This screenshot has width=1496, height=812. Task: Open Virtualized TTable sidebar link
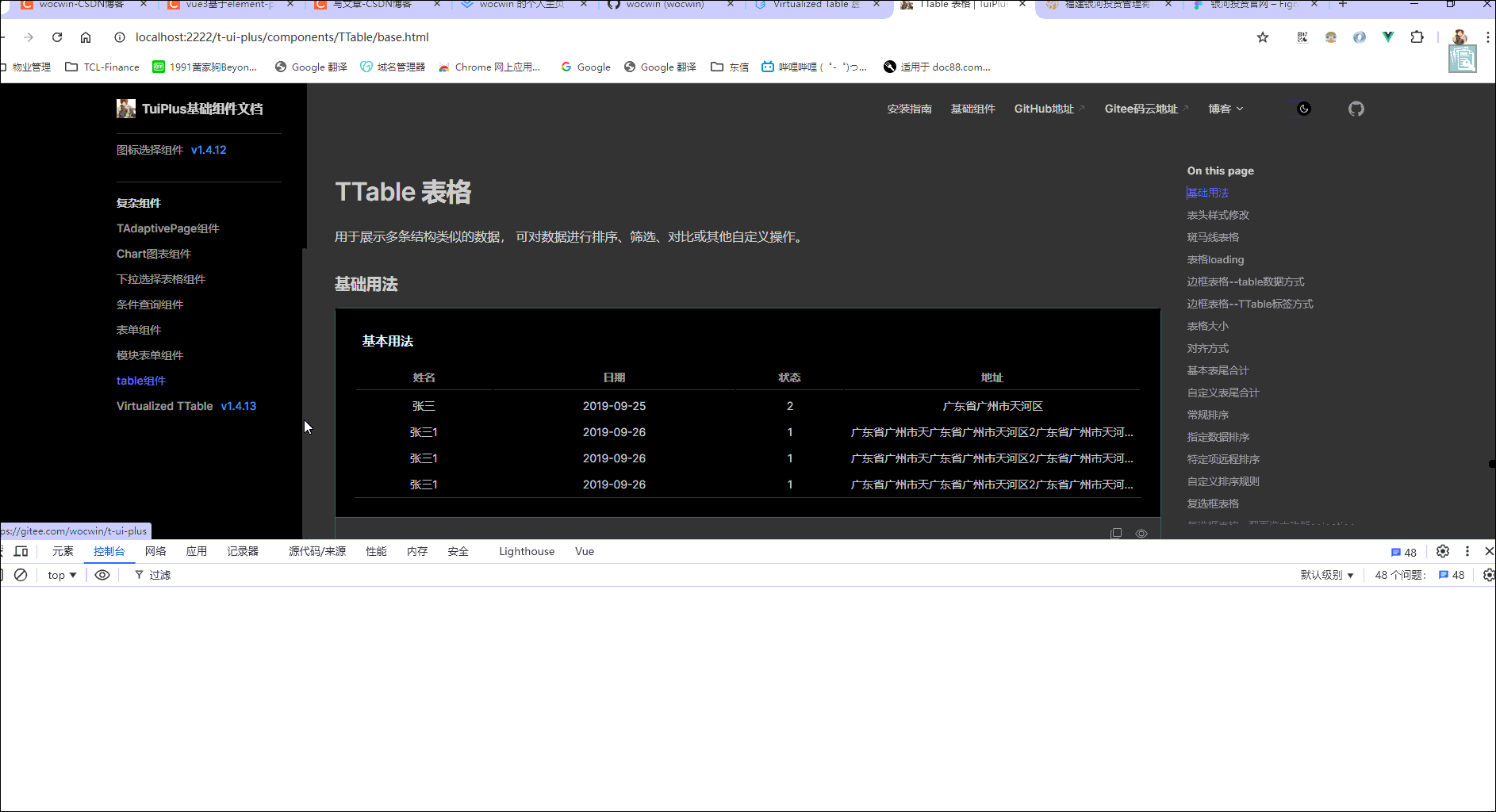(186, 406)
